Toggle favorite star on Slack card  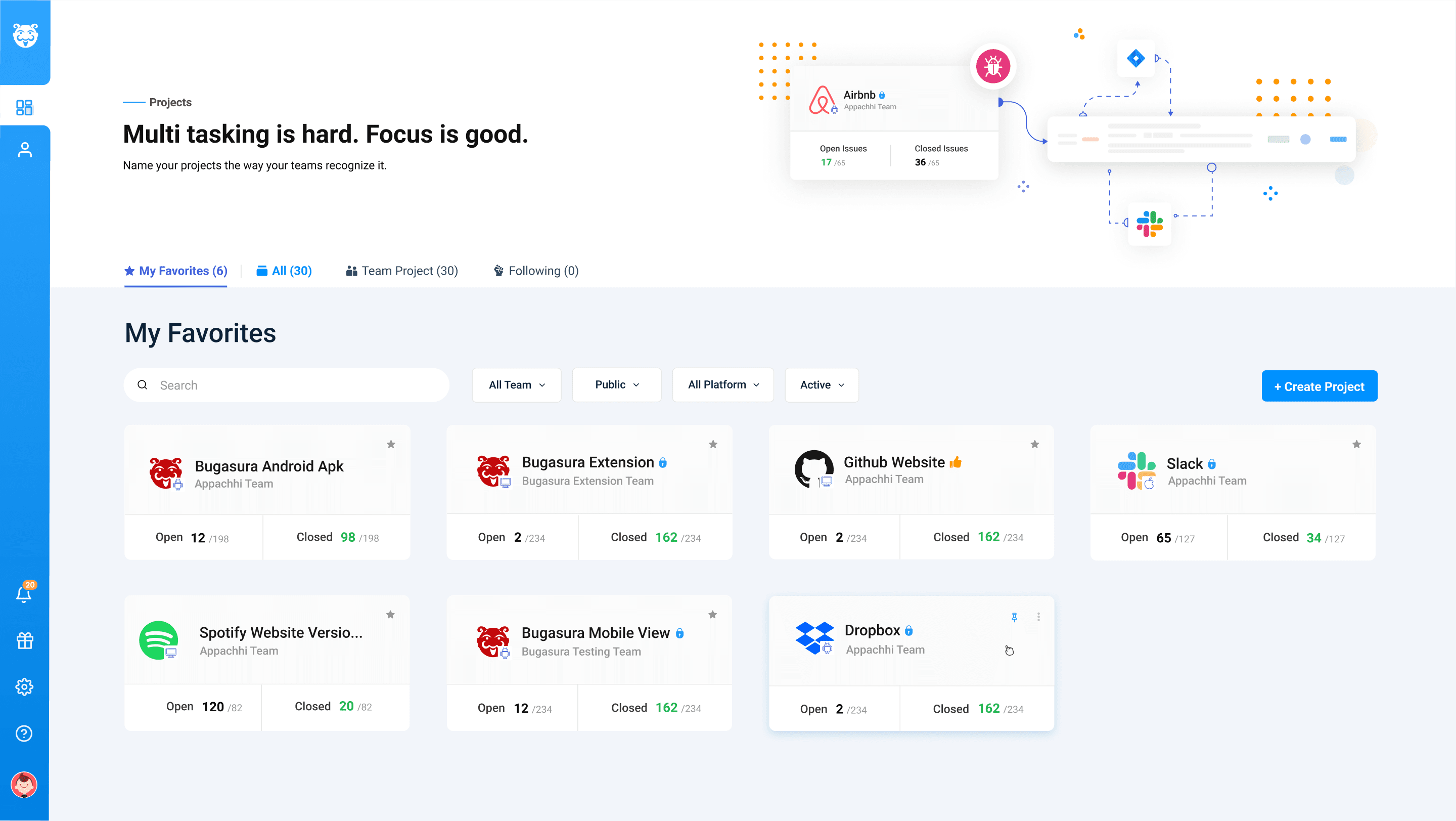click(x=1356, y=445)
